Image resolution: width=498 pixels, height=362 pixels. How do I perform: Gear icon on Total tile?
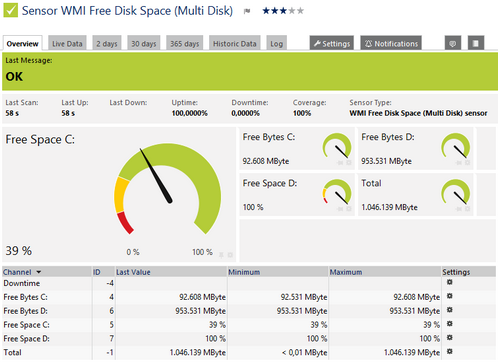coord(467,209)
